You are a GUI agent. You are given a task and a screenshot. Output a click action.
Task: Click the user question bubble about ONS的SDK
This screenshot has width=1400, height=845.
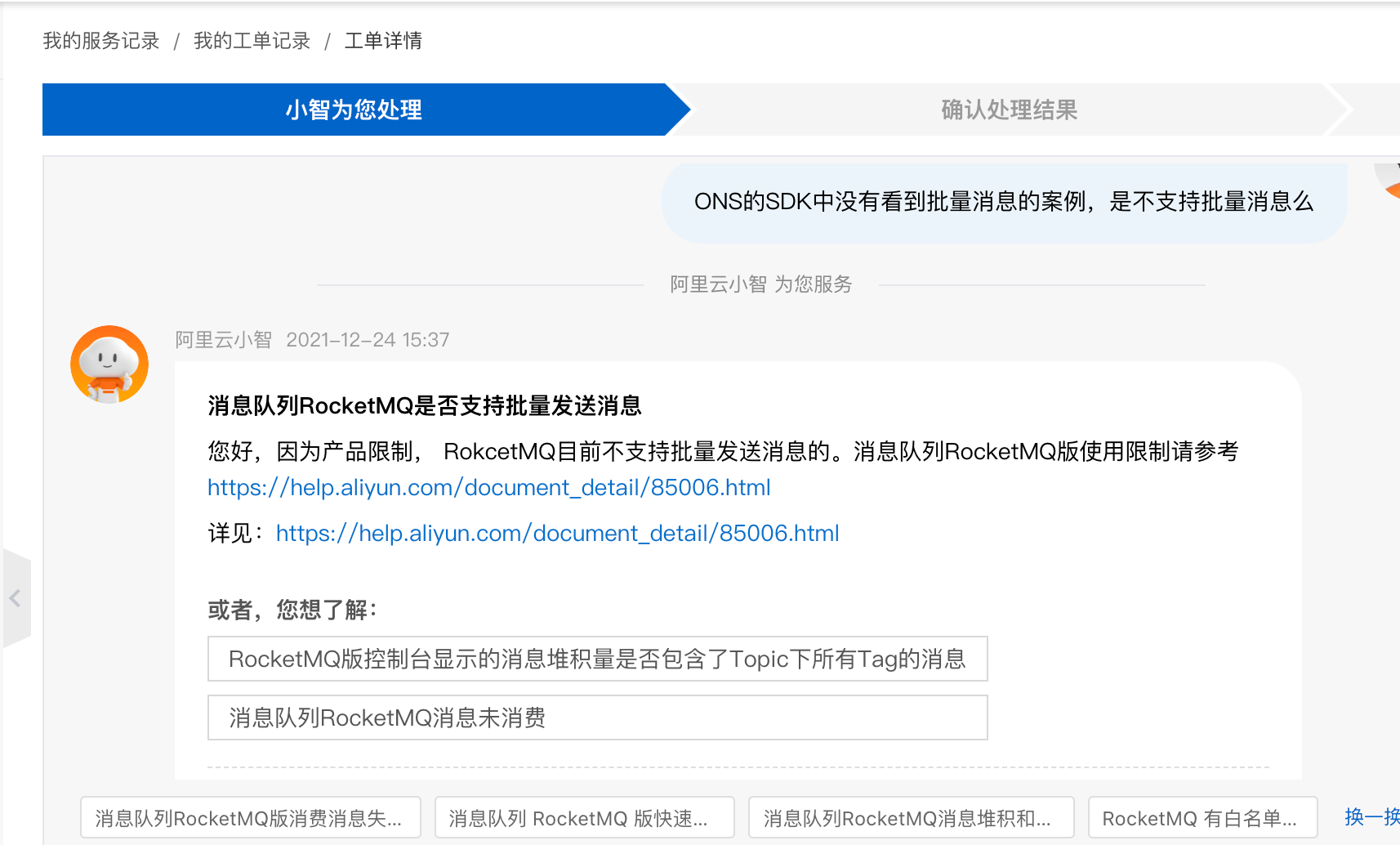pyautogui.click(x=1003, y=203)
